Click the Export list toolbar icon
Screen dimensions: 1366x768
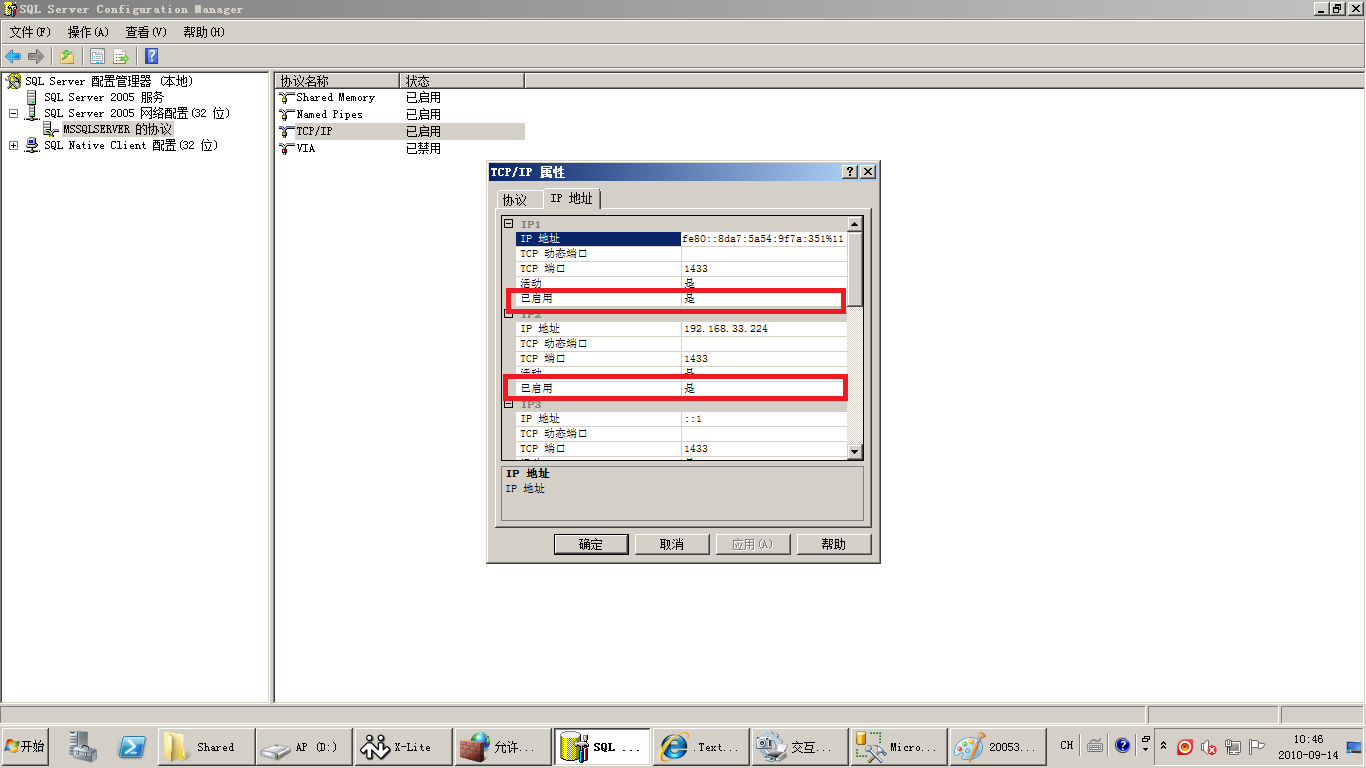click(x=120, y=56)
